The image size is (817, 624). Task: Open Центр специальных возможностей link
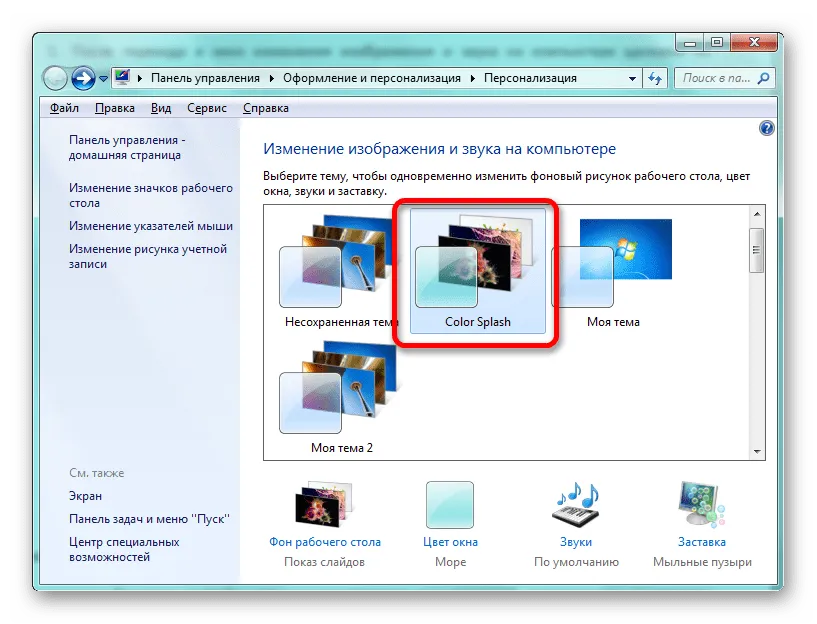[x=123, y=550]
